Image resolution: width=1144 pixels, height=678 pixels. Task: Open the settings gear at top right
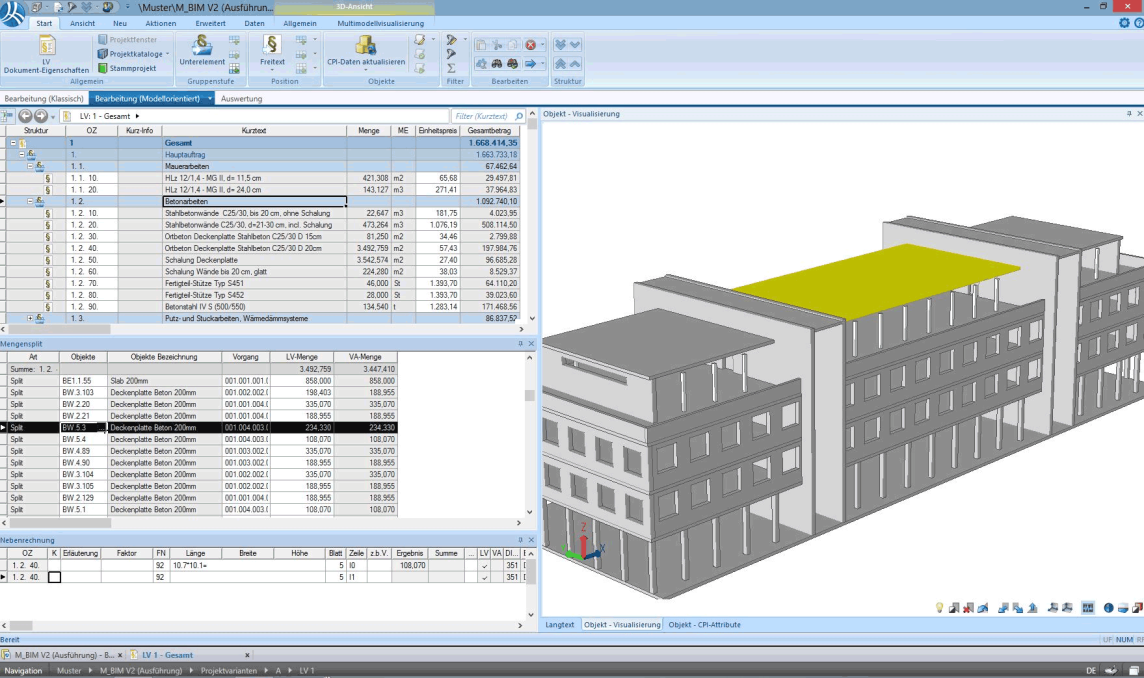click(x=1124, y=23)
